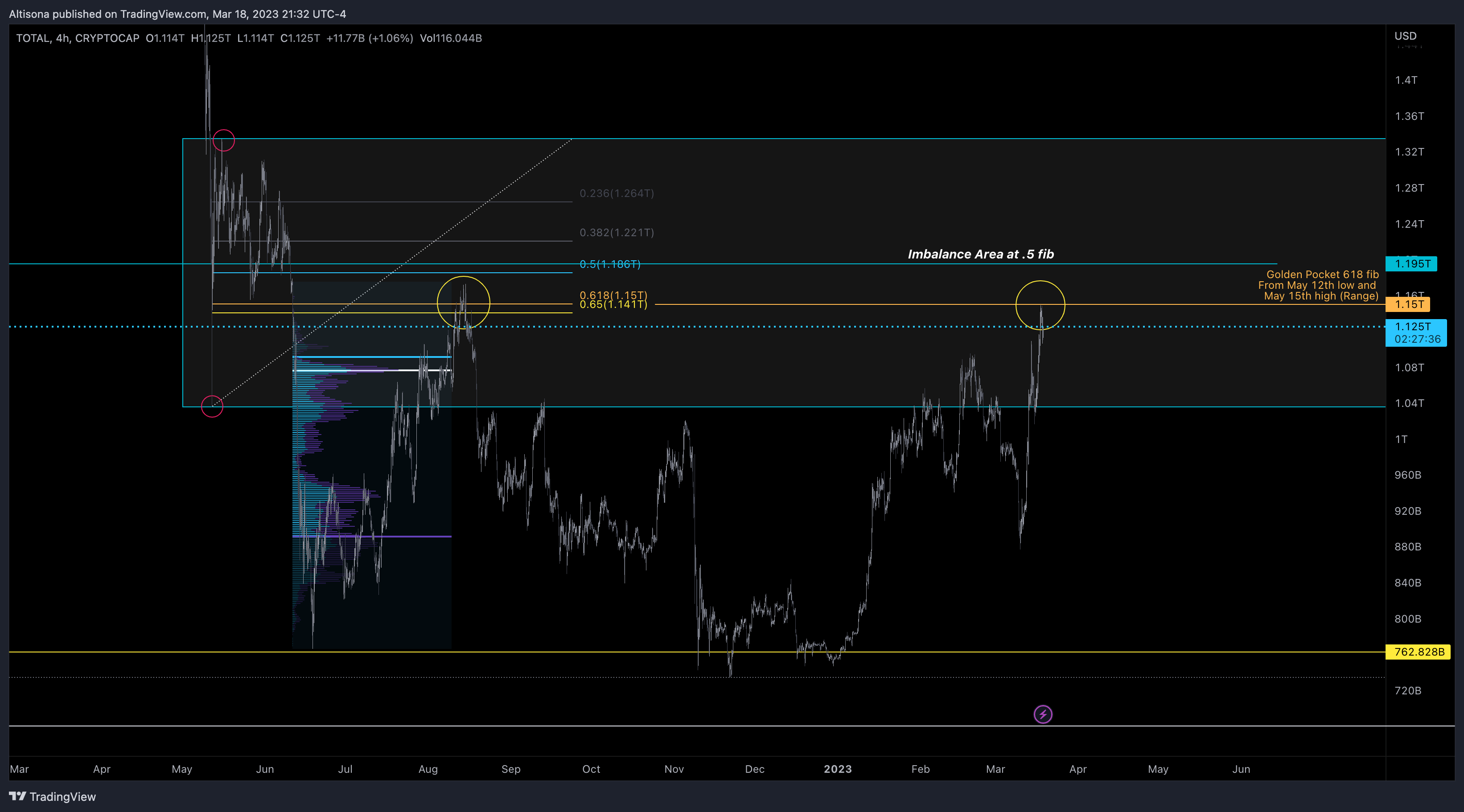
Task: Click the 0.65(1.141T) fib level label
Action: pos(613,304)
